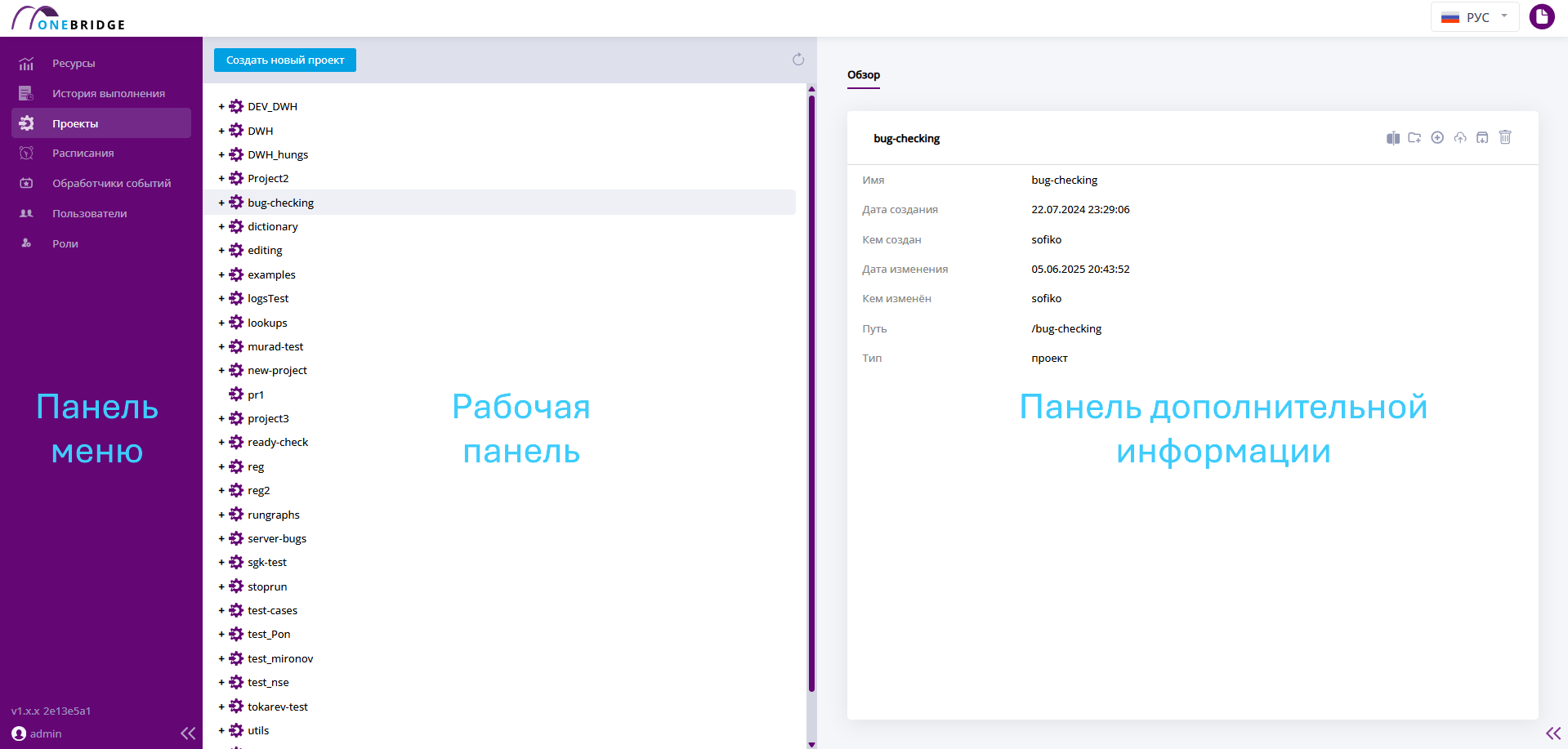Click the add folder icon
This screenshot has width=1568, height=749.
(x=1414, y=138)
